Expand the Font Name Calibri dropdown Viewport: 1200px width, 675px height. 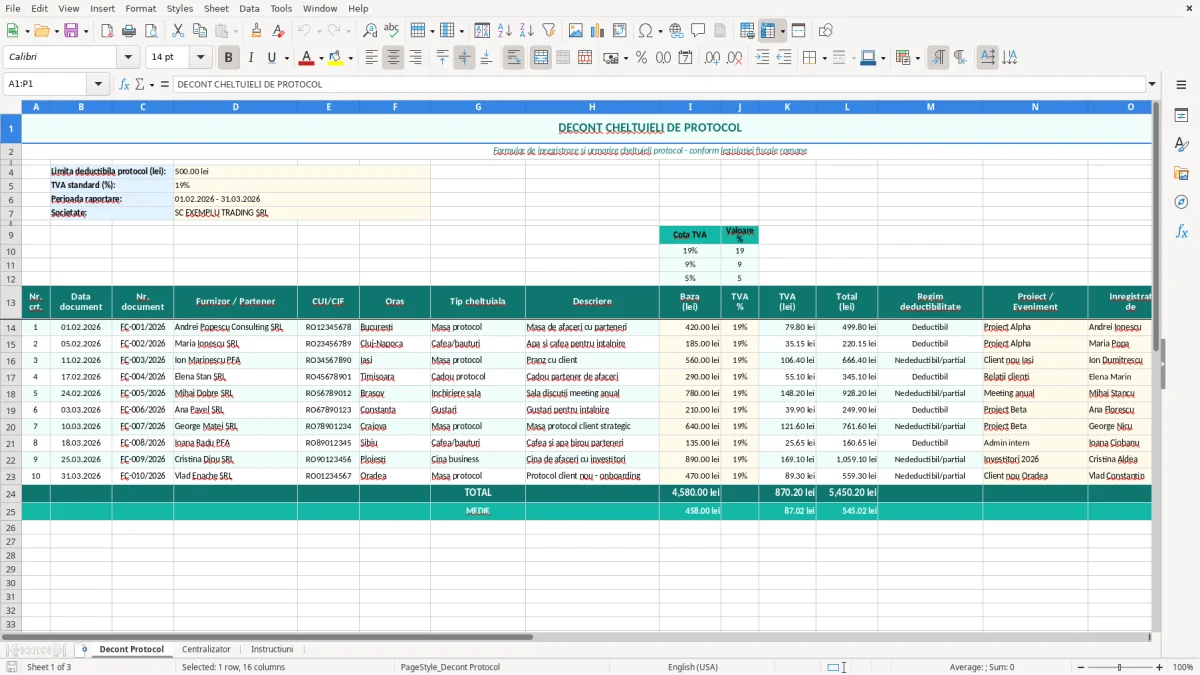(129, 58)
